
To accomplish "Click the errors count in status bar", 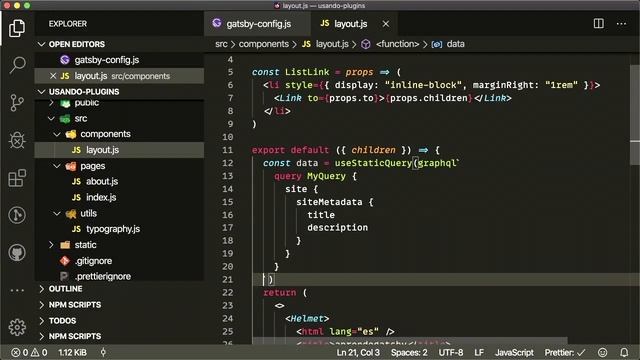I will 20,352.
